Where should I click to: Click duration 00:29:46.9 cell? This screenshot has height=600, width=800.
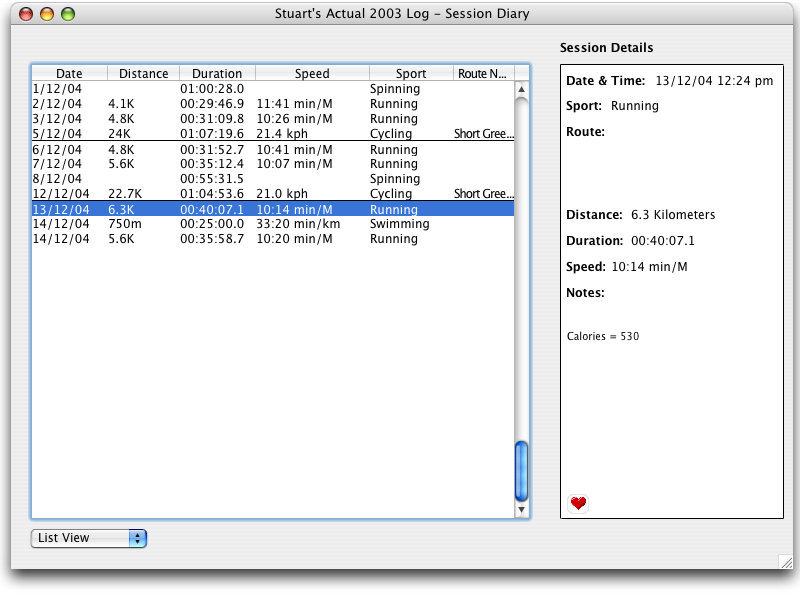[x=212, y=104]
